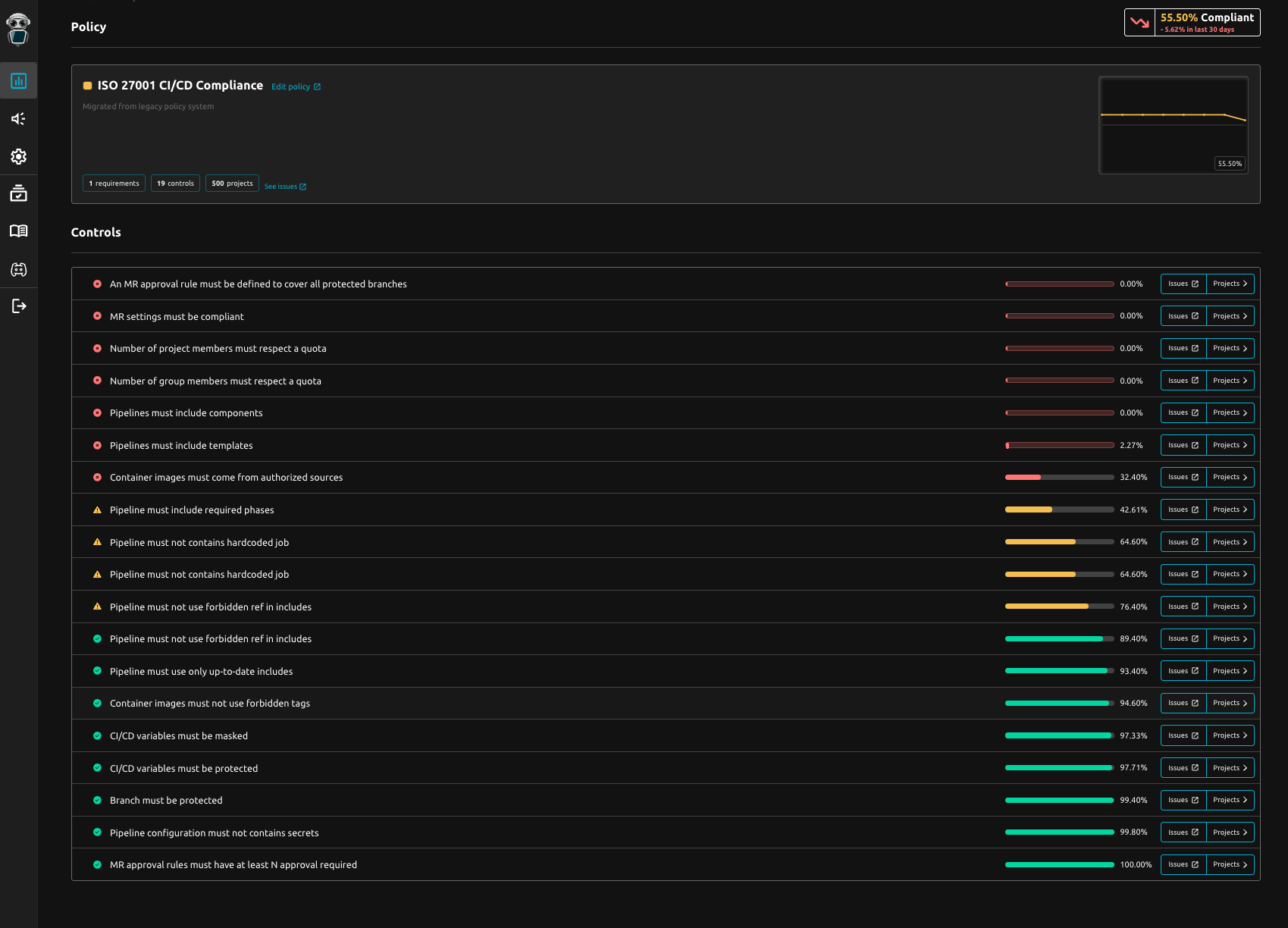The height and width of the screenshot is (928, 1288).
Task: Select the 500 projects pill
Action: (x=232, y=183)
